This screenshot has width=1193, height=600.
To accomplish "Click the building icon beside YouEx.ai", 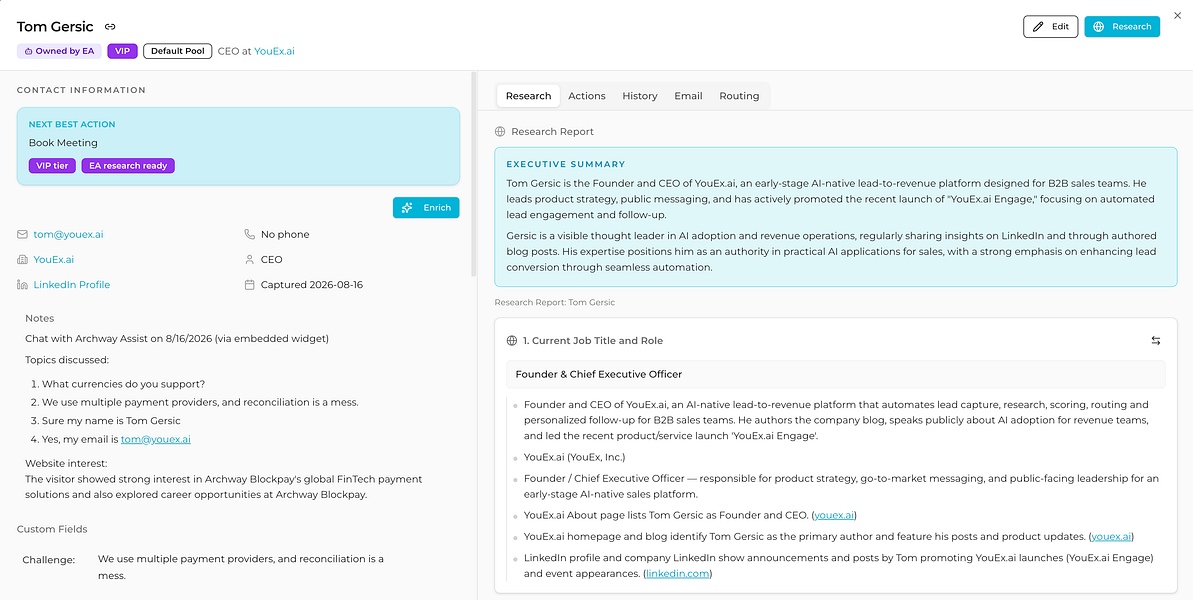I will tap(22, 259).
